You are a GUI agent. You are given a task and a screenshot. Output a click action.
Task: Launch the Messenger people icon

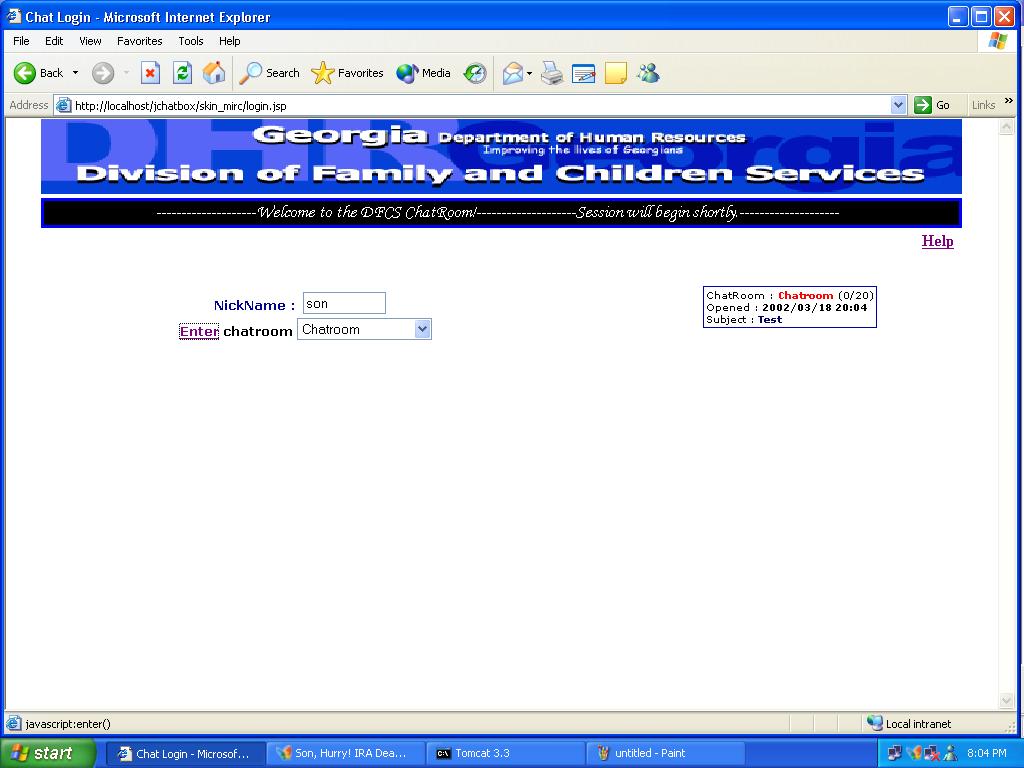pyautogui.click(x=648, y=73)
